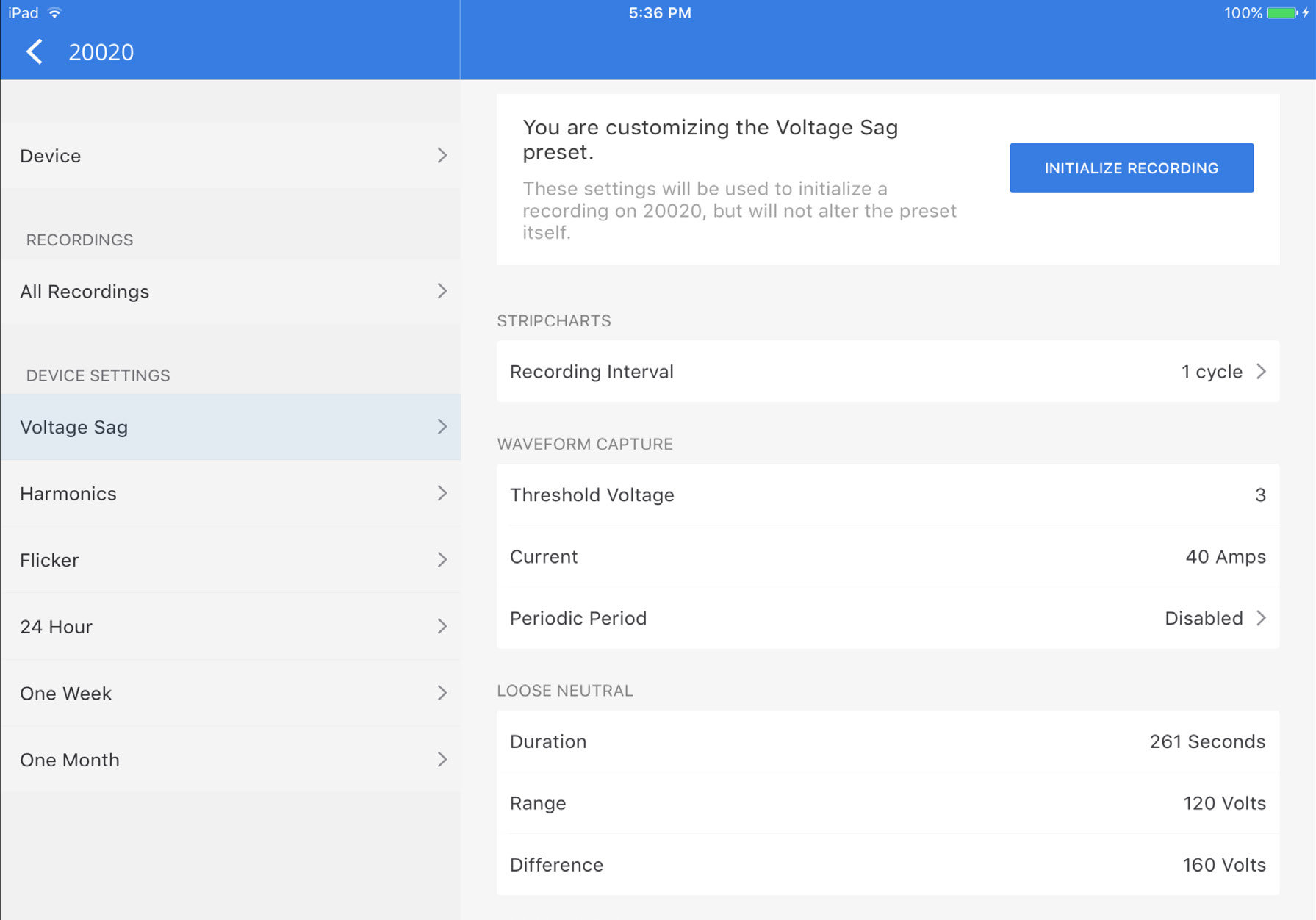This screenshot has width=1316, height=920.
Task: Tap the Duration setting showing 261 Seconds
Action: click(x=882, y=741)
